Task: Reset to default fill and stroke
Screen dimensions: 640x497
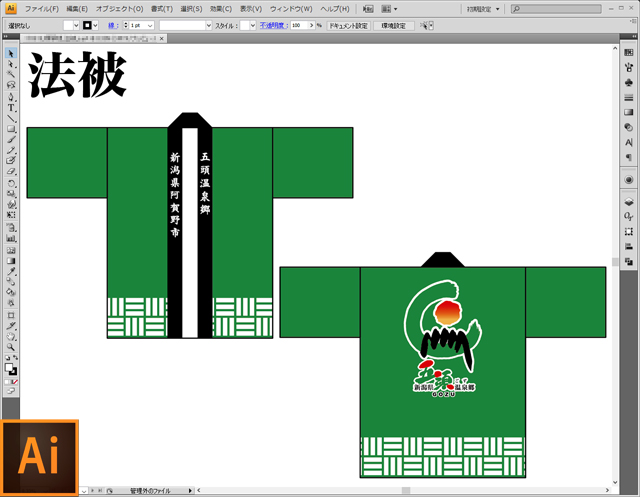Action: click(7, 357)
